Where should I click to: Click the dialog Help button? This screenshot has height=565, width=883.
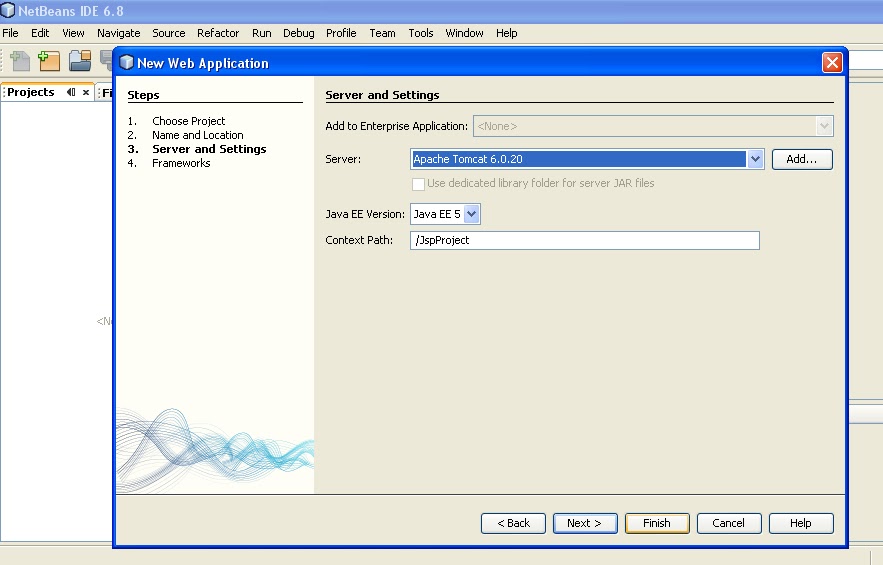(801, 523)
